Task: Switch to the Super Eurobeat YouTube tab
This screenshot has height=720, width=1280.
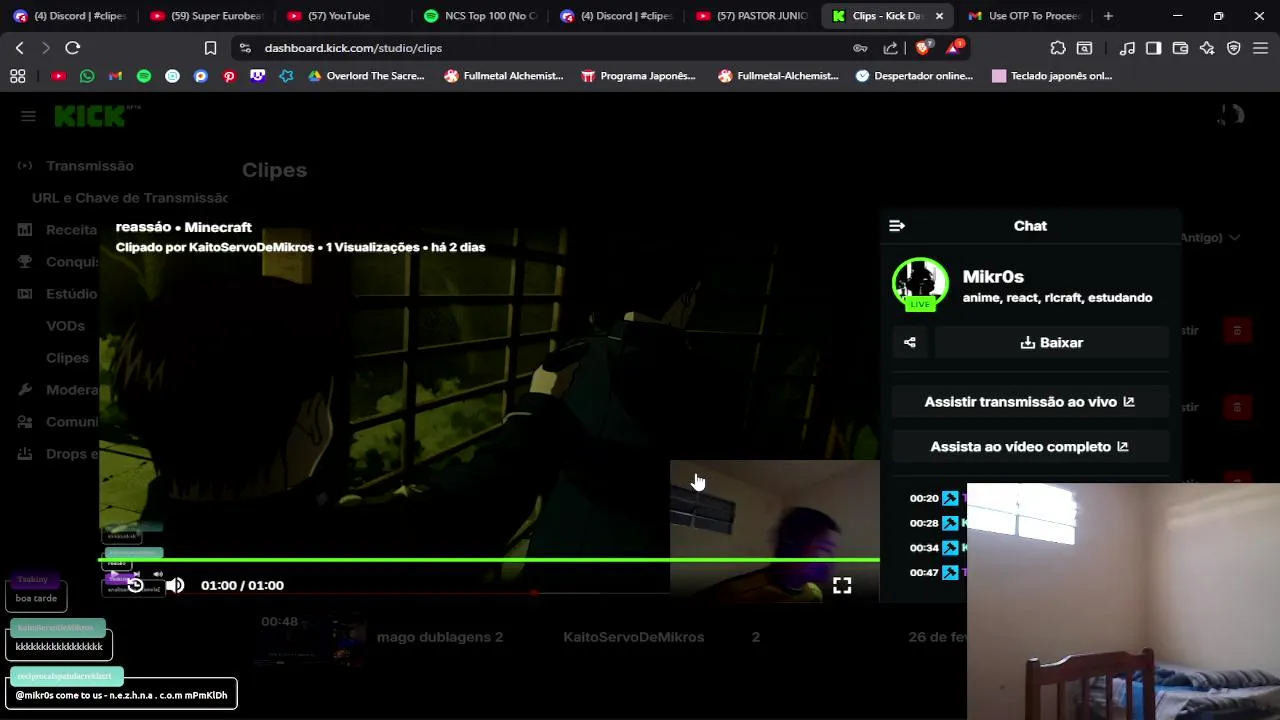Action: point(206,16)
